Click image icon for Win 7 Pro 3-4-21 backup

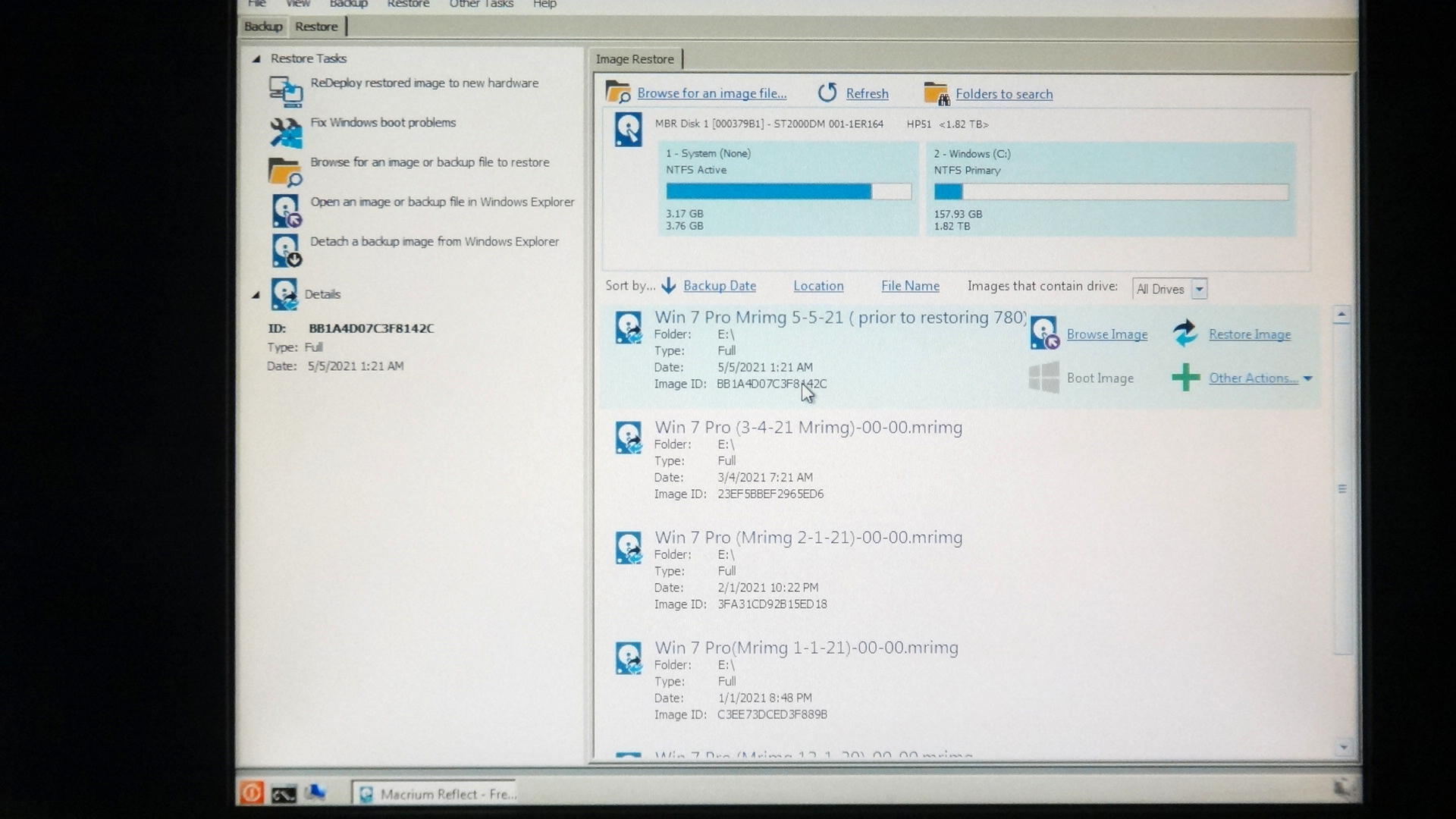click(629, 438)
